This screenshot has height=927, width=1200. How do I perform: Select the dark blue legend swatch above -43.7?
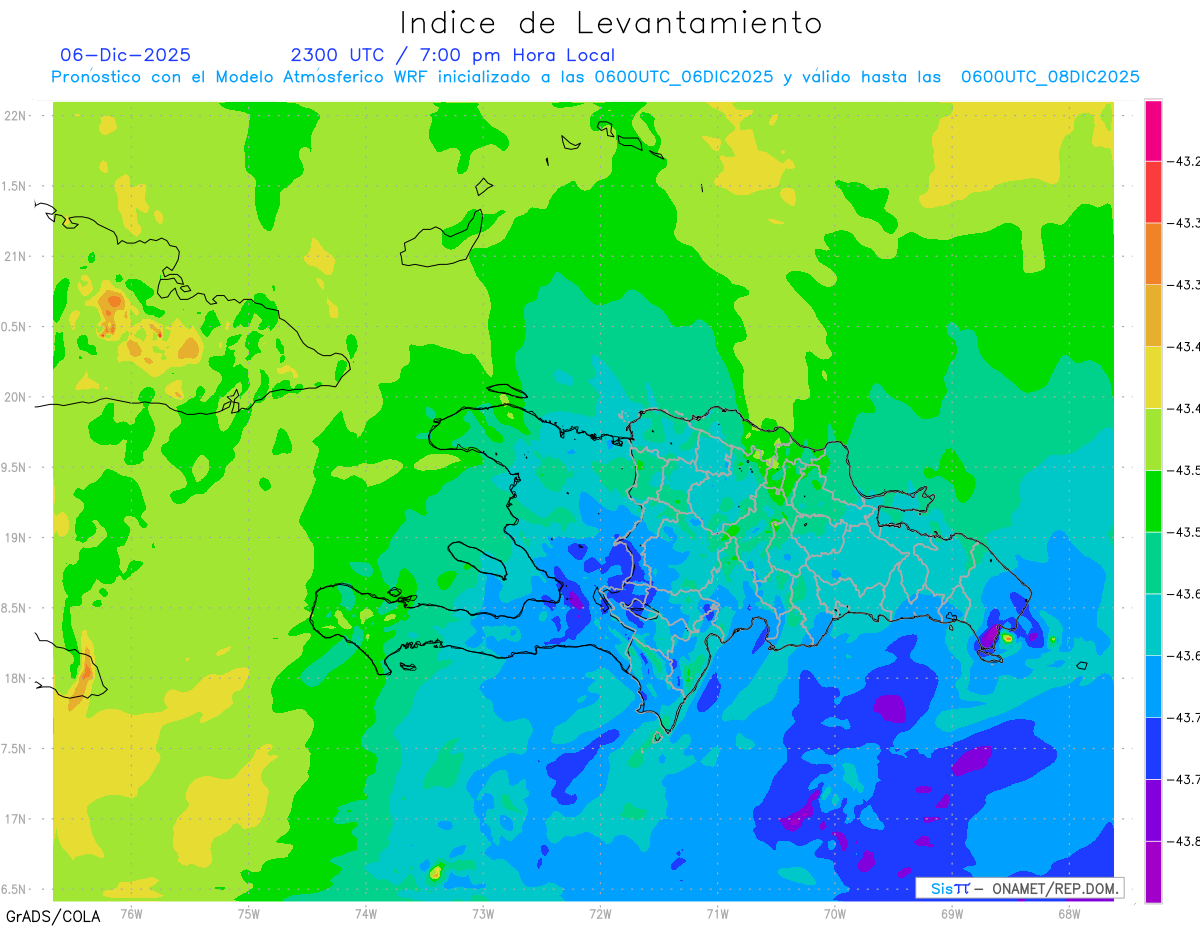[x=1153, y=748]
